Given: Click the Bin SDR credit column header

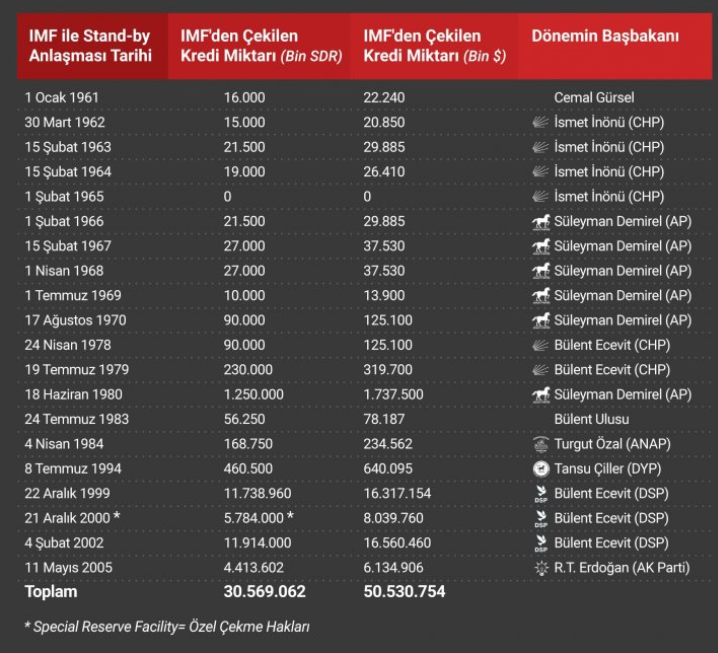Looking at the screenshot, I should [260, 47].
